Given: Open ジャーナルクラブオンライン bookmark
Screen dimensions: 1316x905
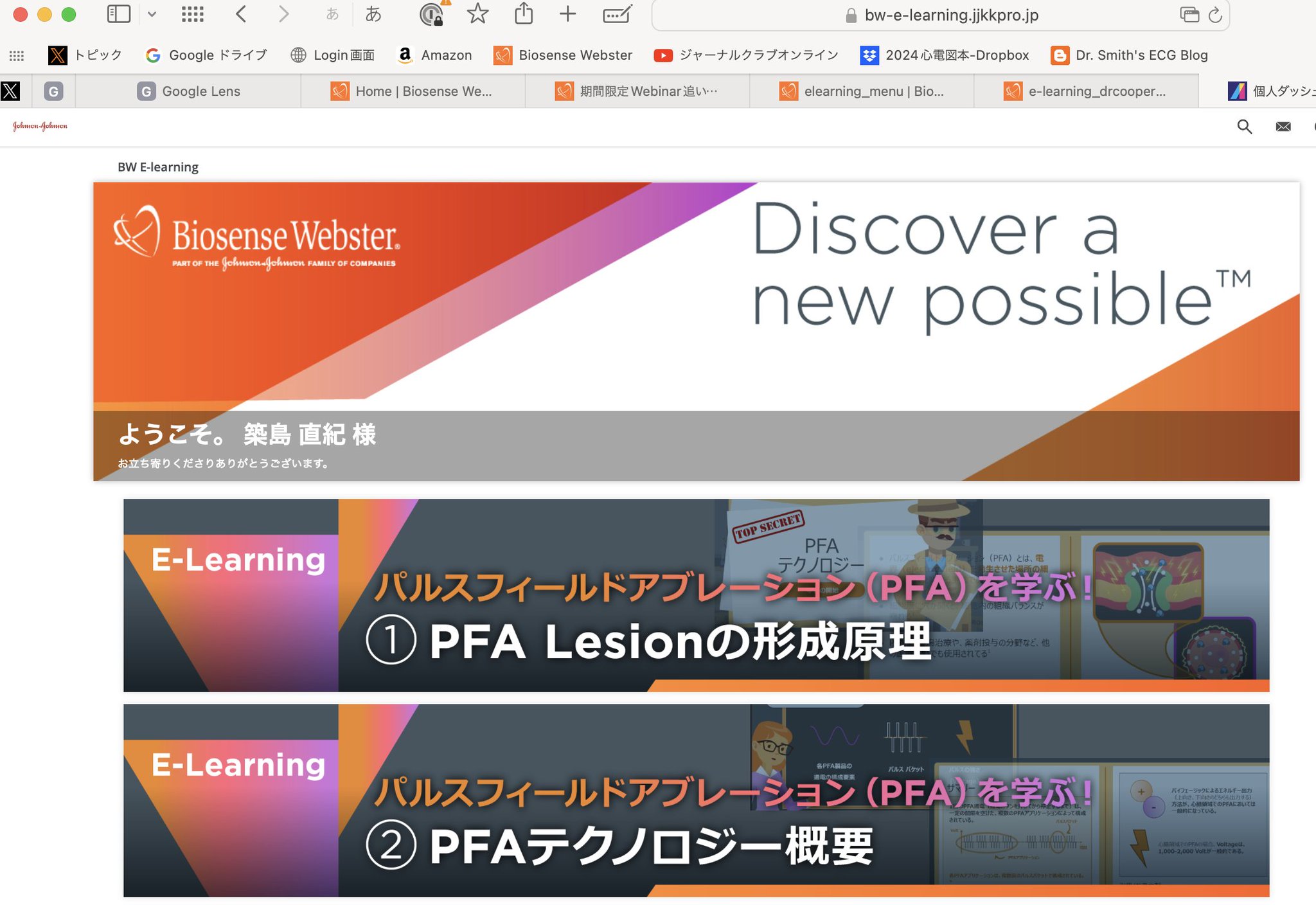Looking at the screenshot, I should point(746,55).
